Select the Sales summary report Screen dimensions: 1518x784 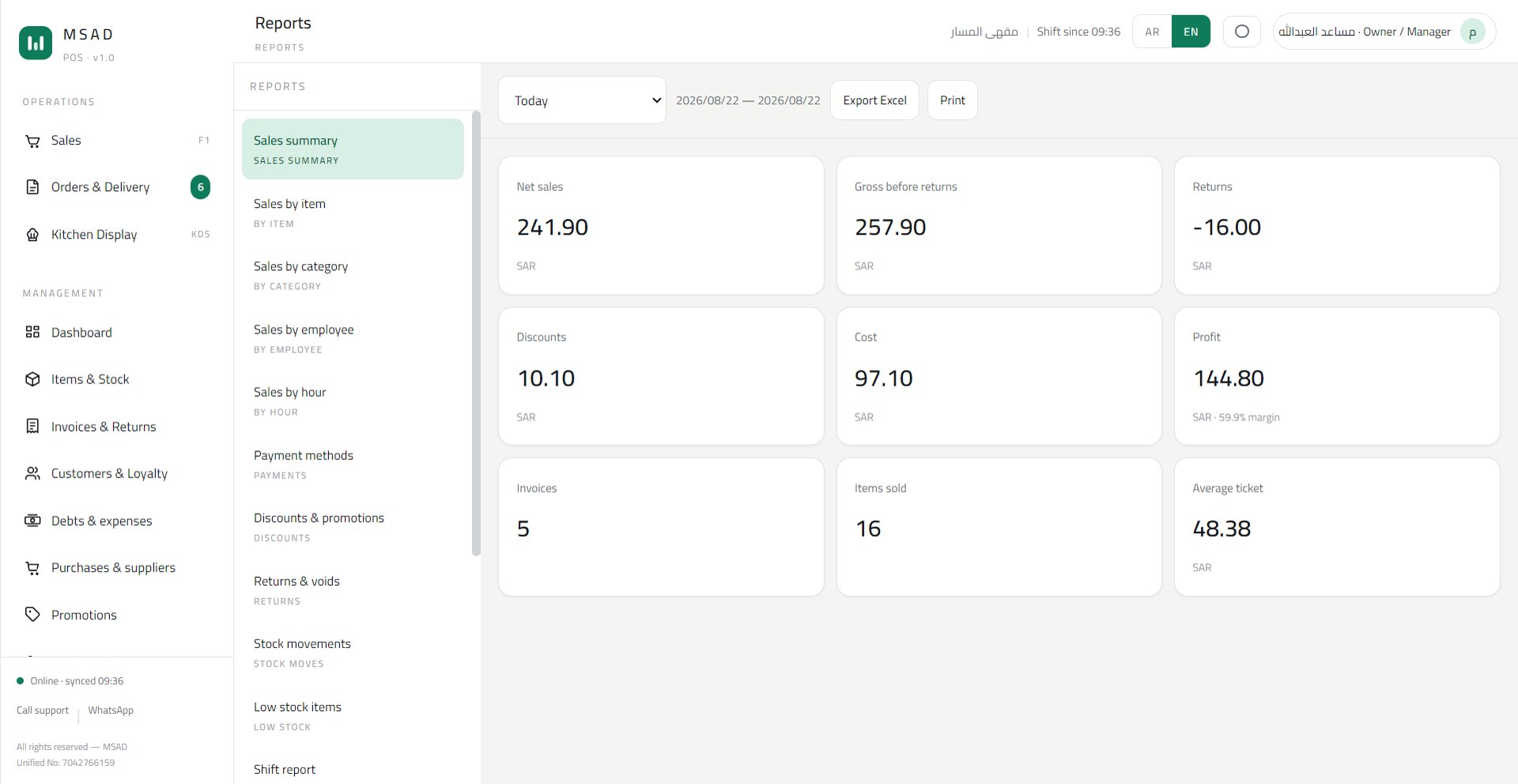[x=353, y=149]
